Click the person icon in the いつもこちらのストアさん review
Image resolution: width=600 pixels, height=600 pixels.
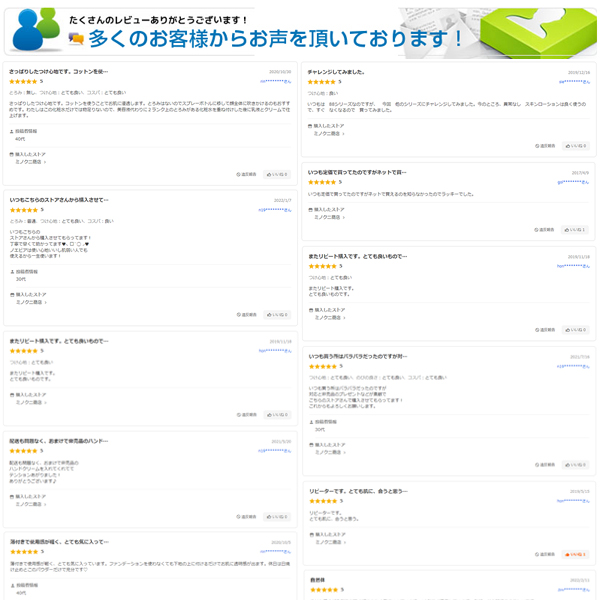click(11, 271)
